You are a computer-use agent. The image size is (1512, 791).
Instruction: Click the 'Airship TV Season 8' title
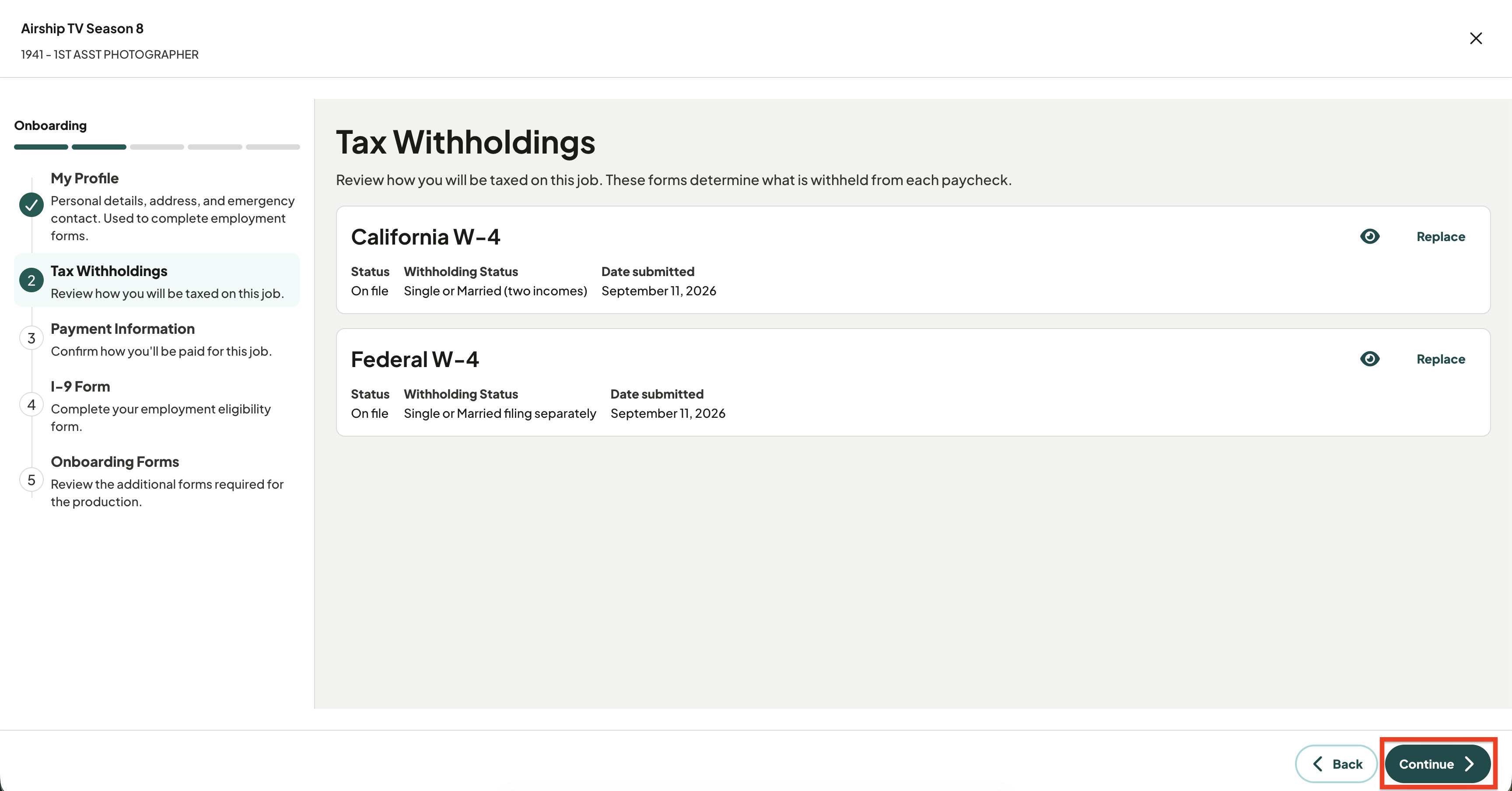pos(82,29)
